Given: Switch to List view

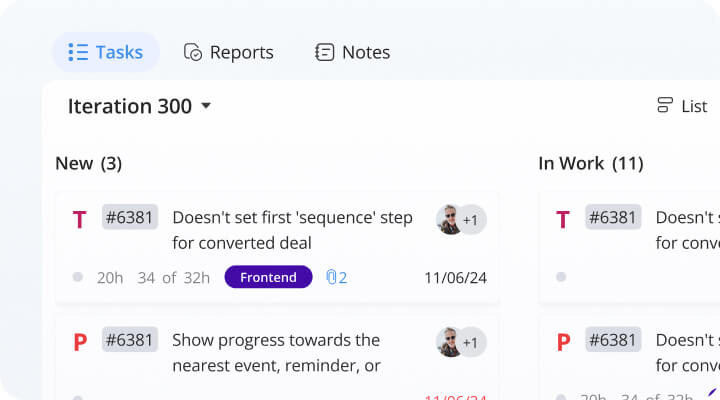Looking at the screenshot, I should pos(682,106).
